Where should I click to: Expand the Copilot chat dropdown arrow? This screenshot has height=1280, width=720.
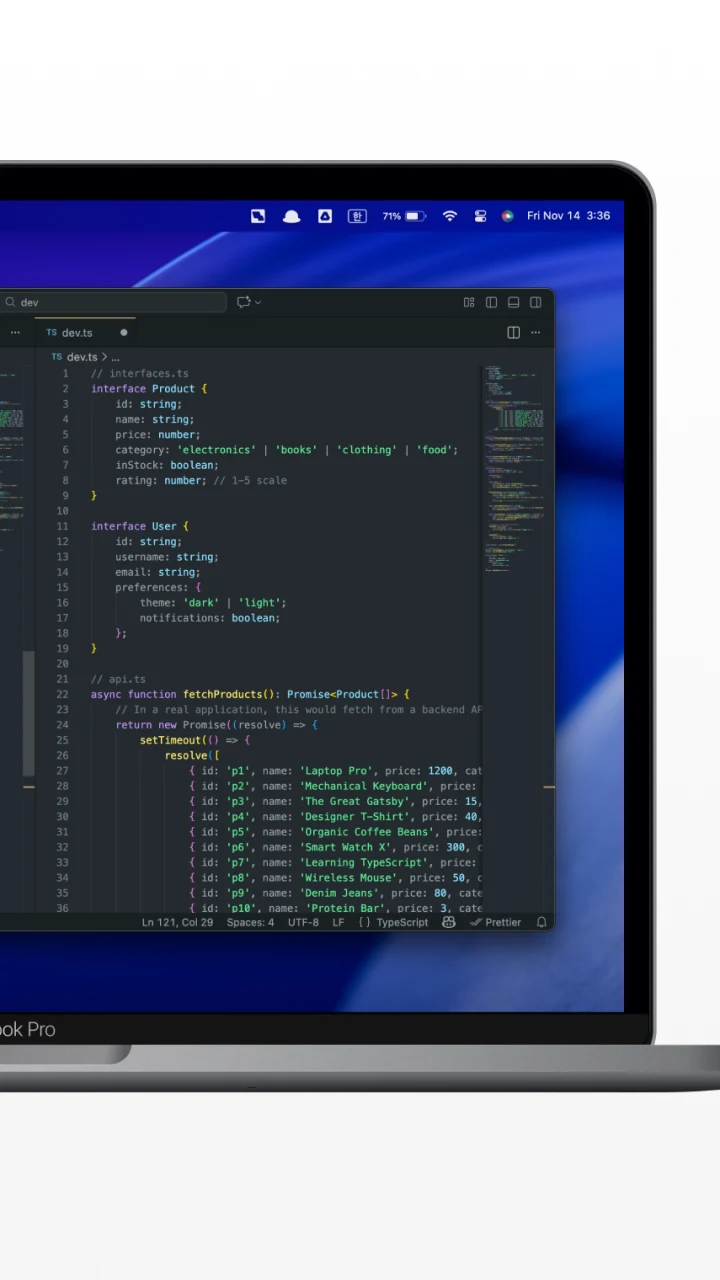click(258, 302)
